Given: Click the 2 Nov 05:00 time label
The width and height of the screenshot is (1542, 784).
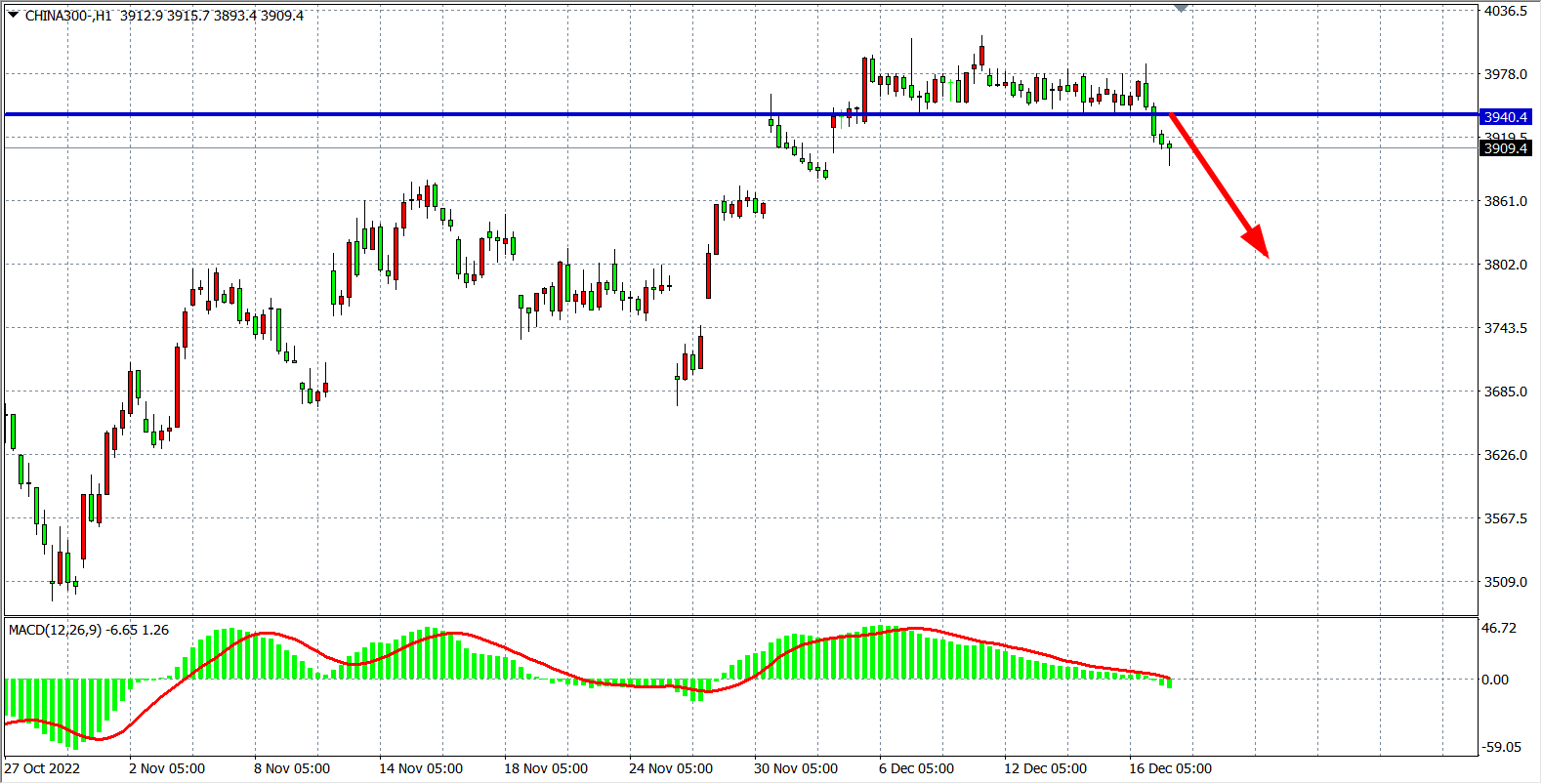Looking at the screenshot, I should [x=167, y=768].
